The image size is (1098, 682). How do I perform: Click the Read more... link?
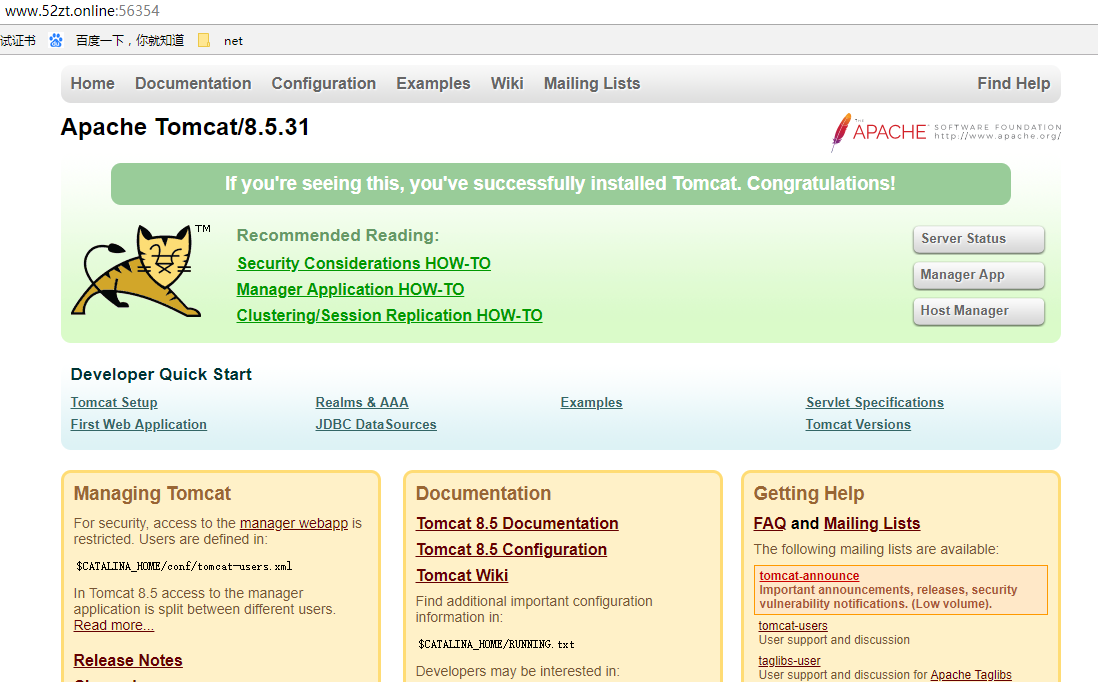click(113, 625)
